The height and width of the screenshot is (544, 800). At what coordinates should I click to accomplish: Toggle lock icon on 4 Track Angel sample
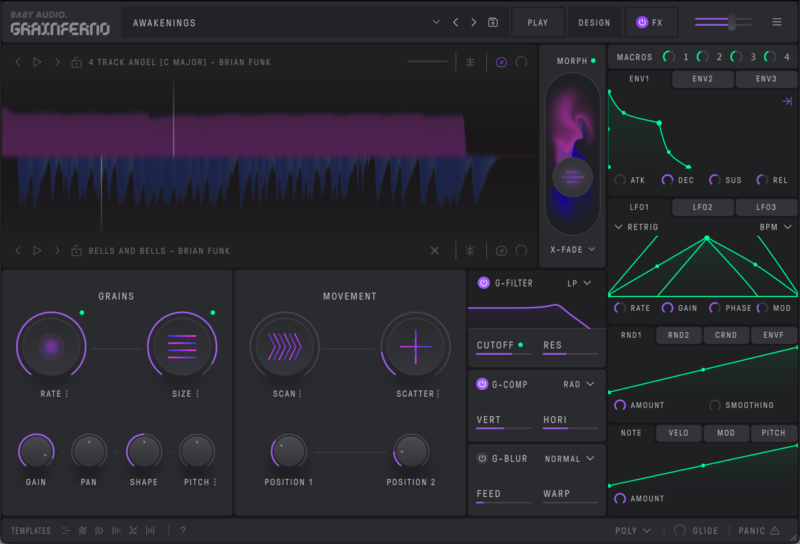coord(77,62)
